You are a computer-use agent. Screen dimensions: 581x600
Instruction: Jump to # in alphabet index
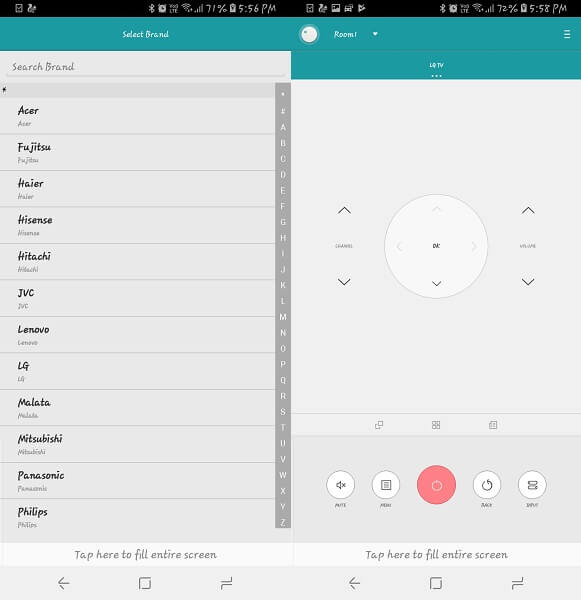tap(283, 111)
